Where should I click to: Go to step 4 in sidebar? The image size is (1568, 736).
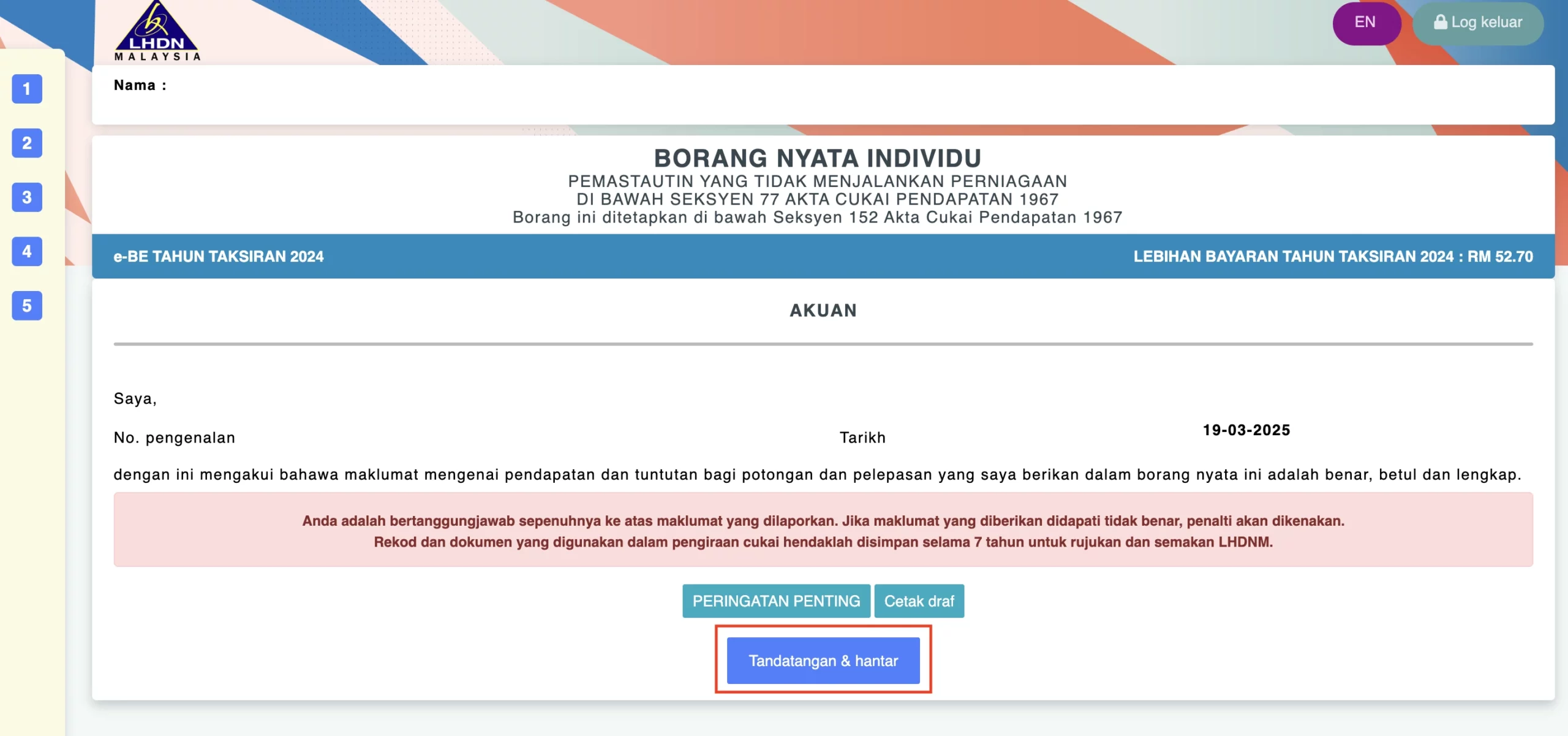(x=27, y=251)
